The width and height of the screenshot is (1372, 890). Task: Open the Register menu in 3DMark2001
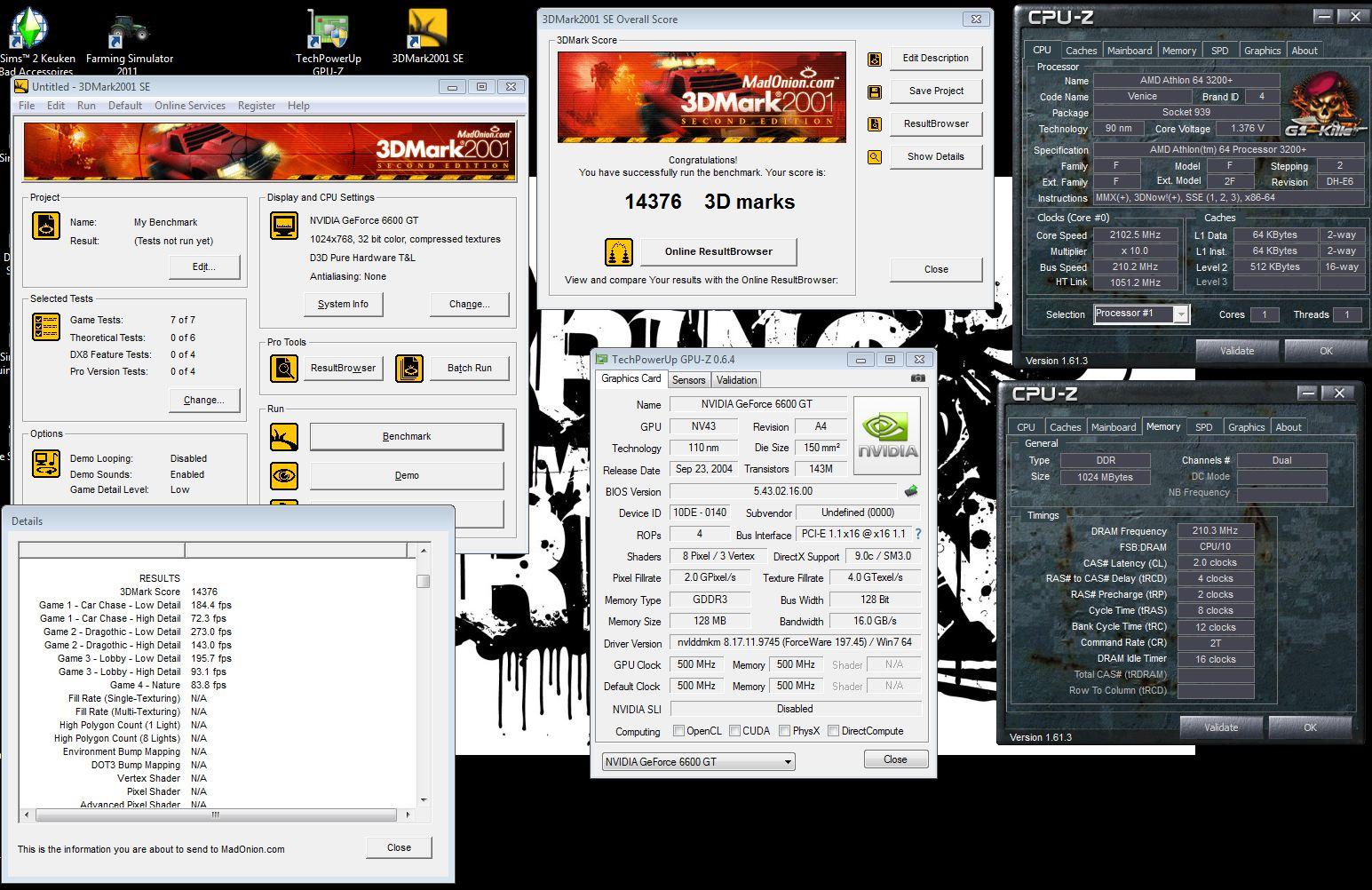pyautogui.click(x=257, y=106)
